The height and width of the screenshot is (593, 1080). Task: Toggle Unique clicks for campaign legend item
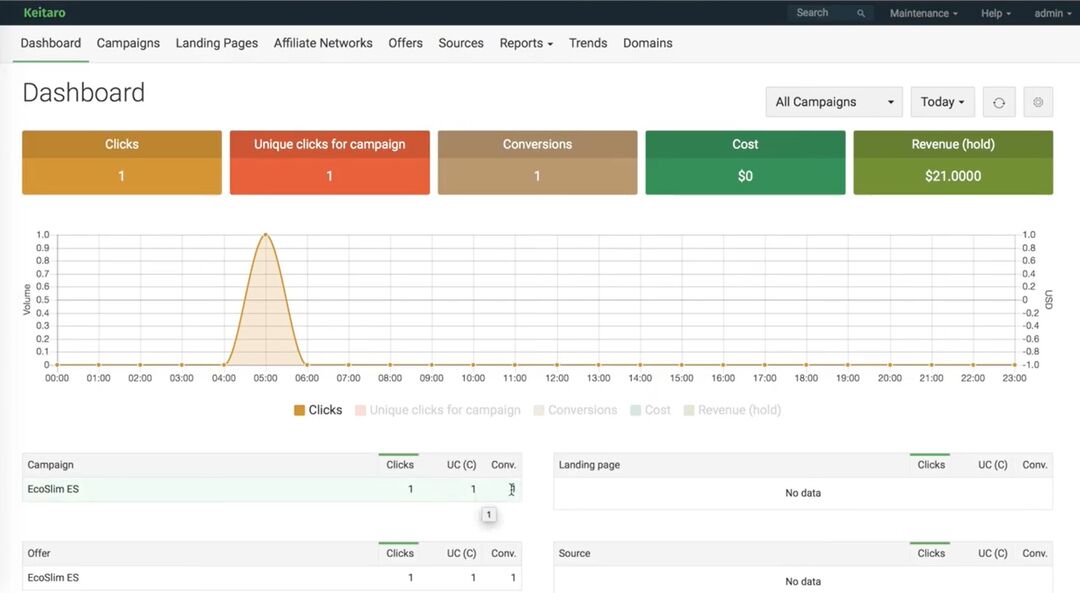(437, 410)
